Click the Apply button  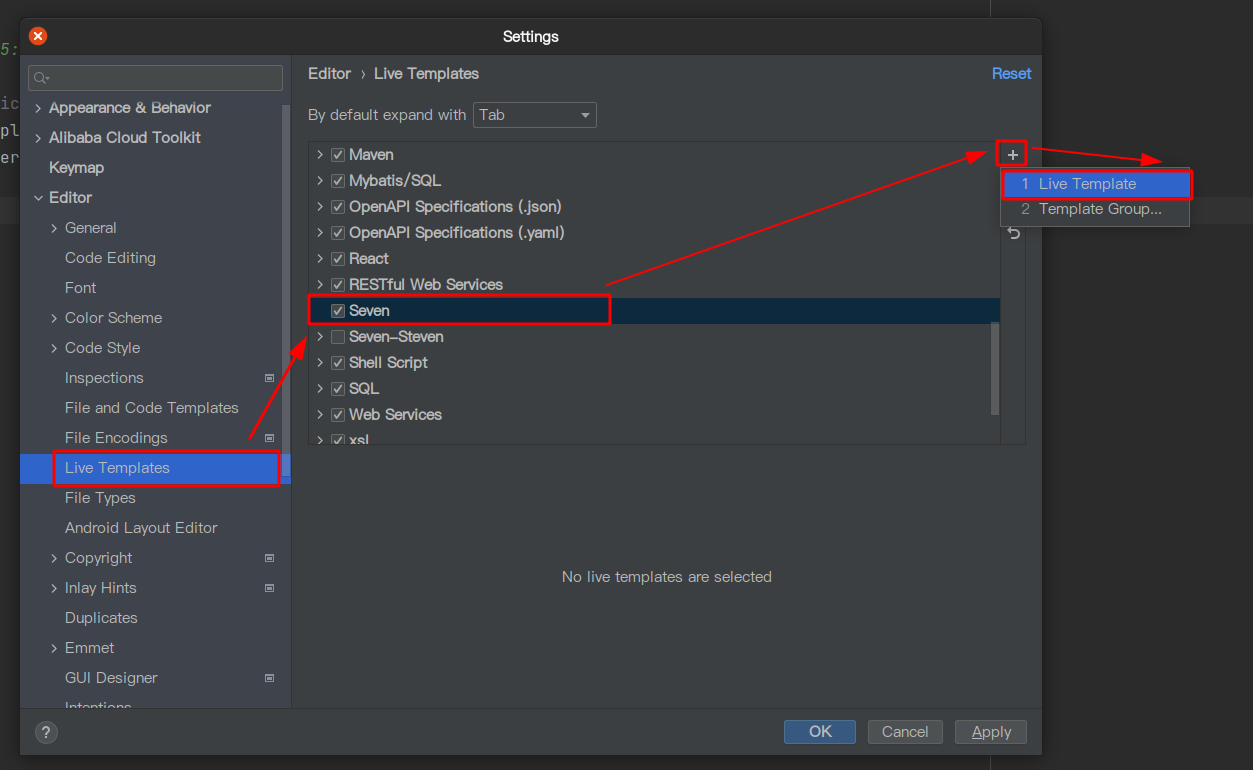(991, 732)
